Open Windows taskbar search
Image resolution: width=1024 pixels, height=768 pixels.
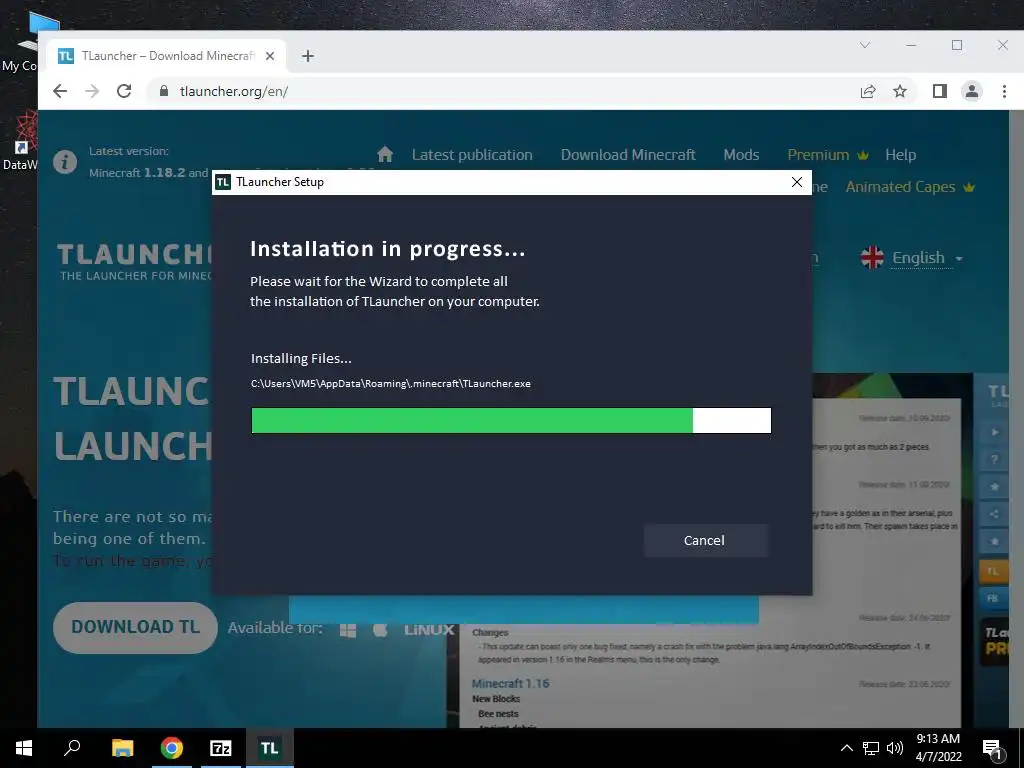coord(72,748)
